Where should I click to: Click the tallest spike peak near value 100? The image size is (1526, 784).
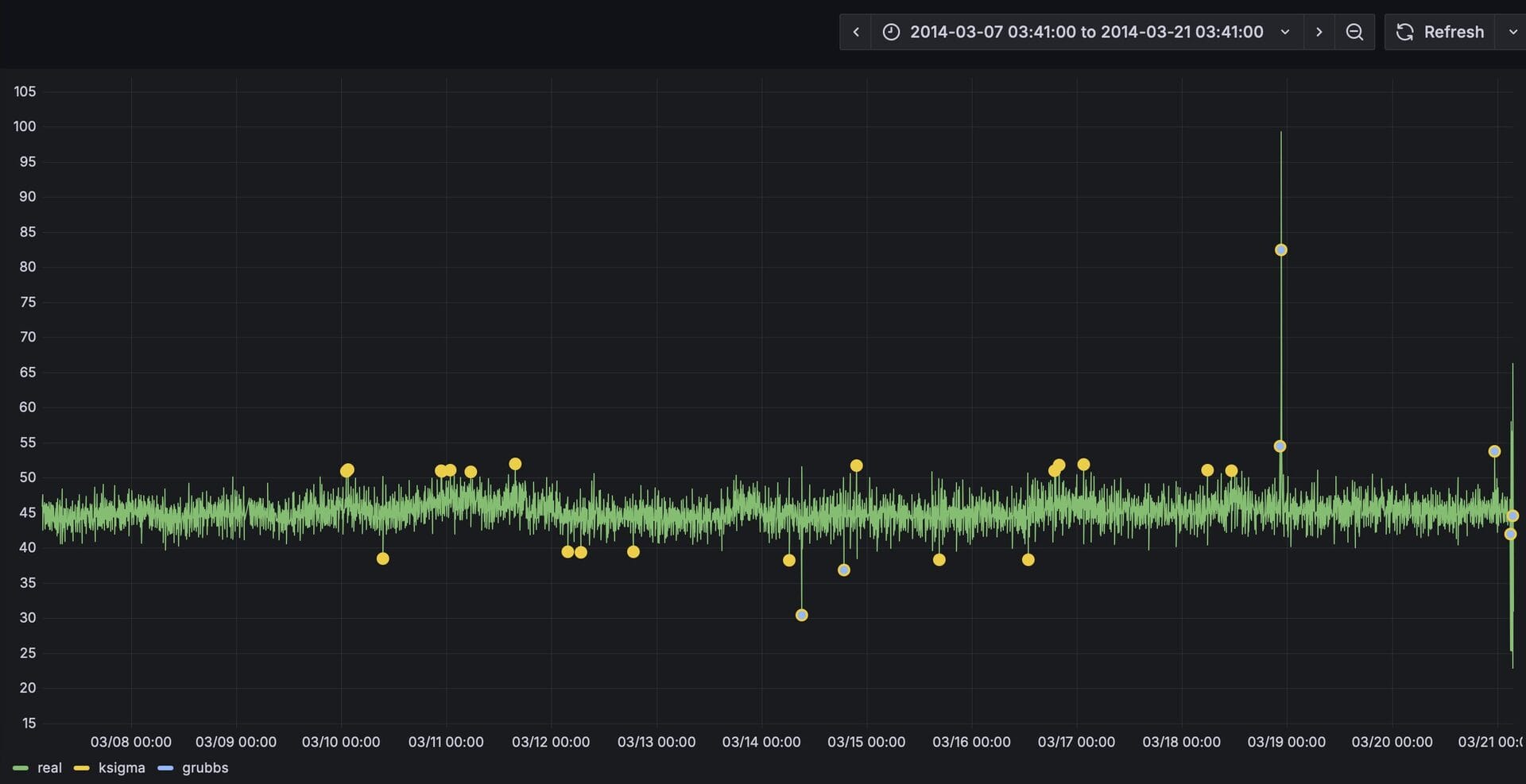(1280, 133)
